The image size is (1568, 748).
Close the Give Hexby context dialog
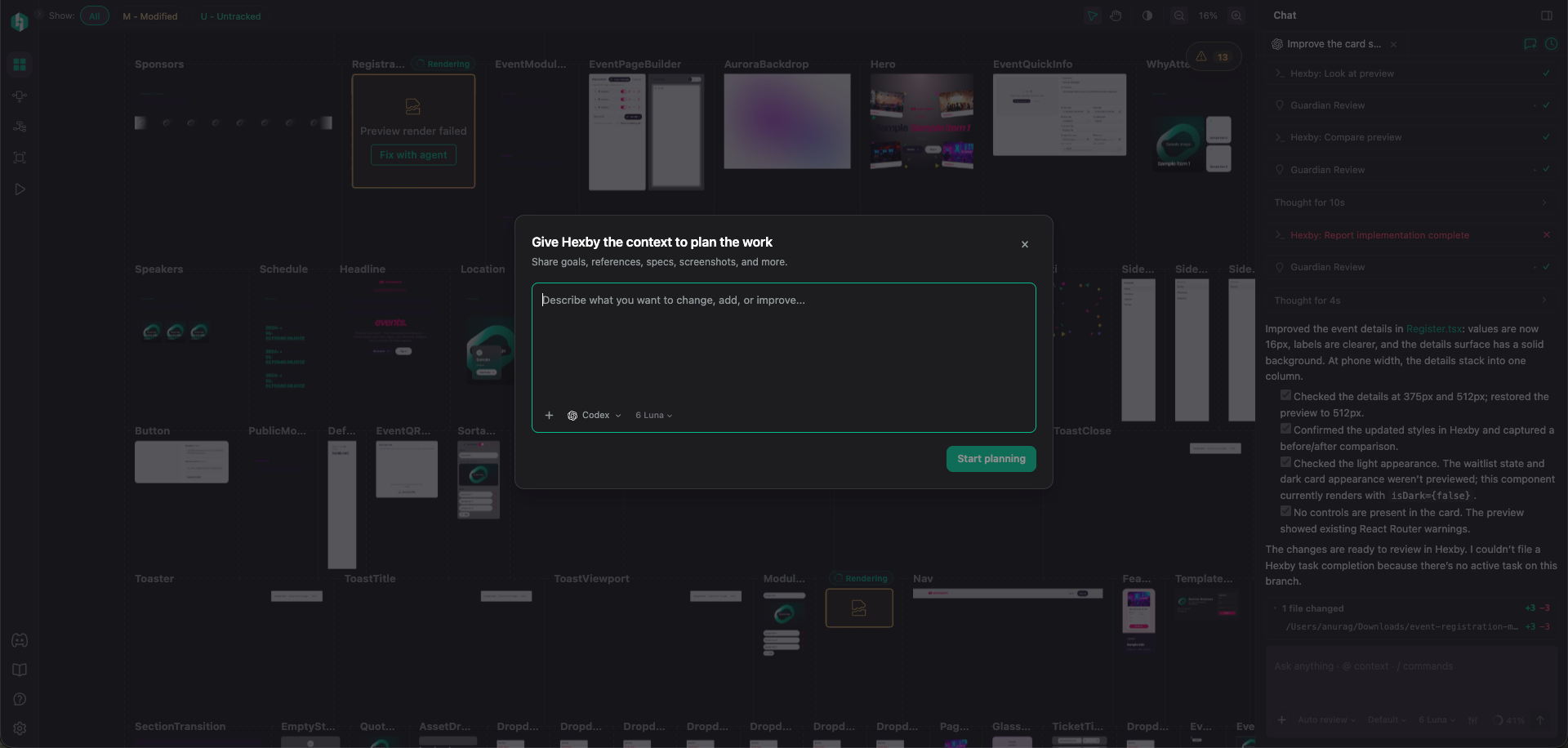(x=1025, y=244)
